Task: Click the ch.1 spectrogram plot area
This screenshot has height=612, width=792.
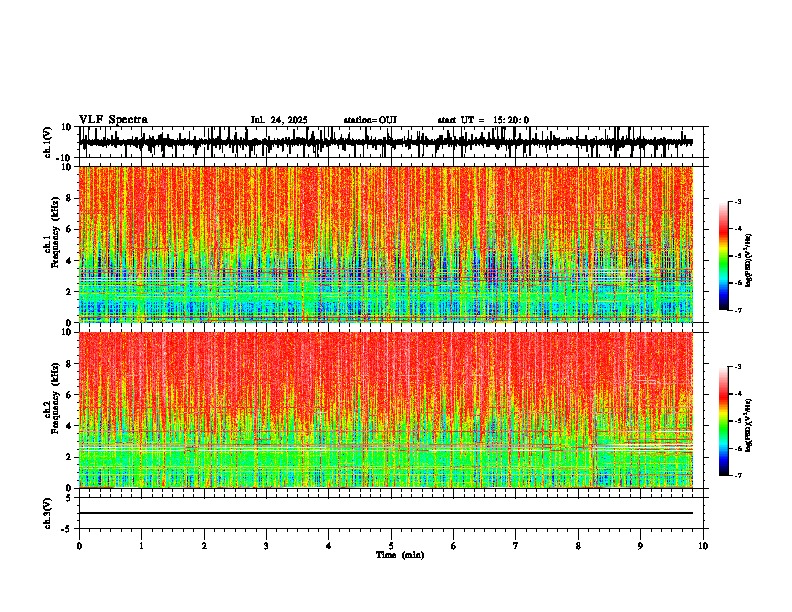Action: 385,244
